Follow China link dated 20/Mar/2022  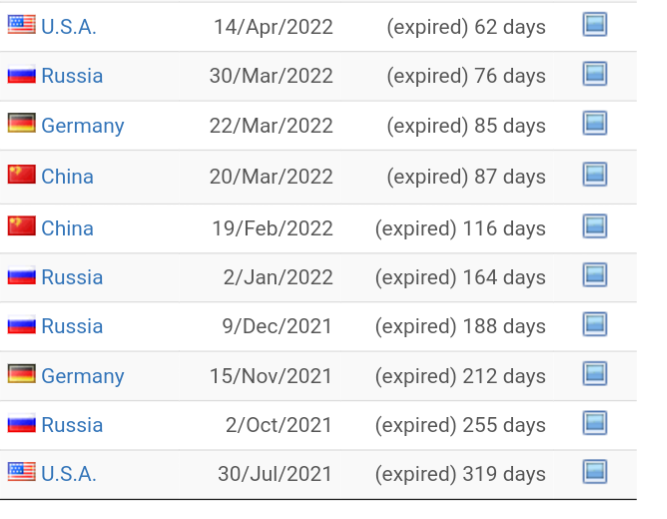67,177
